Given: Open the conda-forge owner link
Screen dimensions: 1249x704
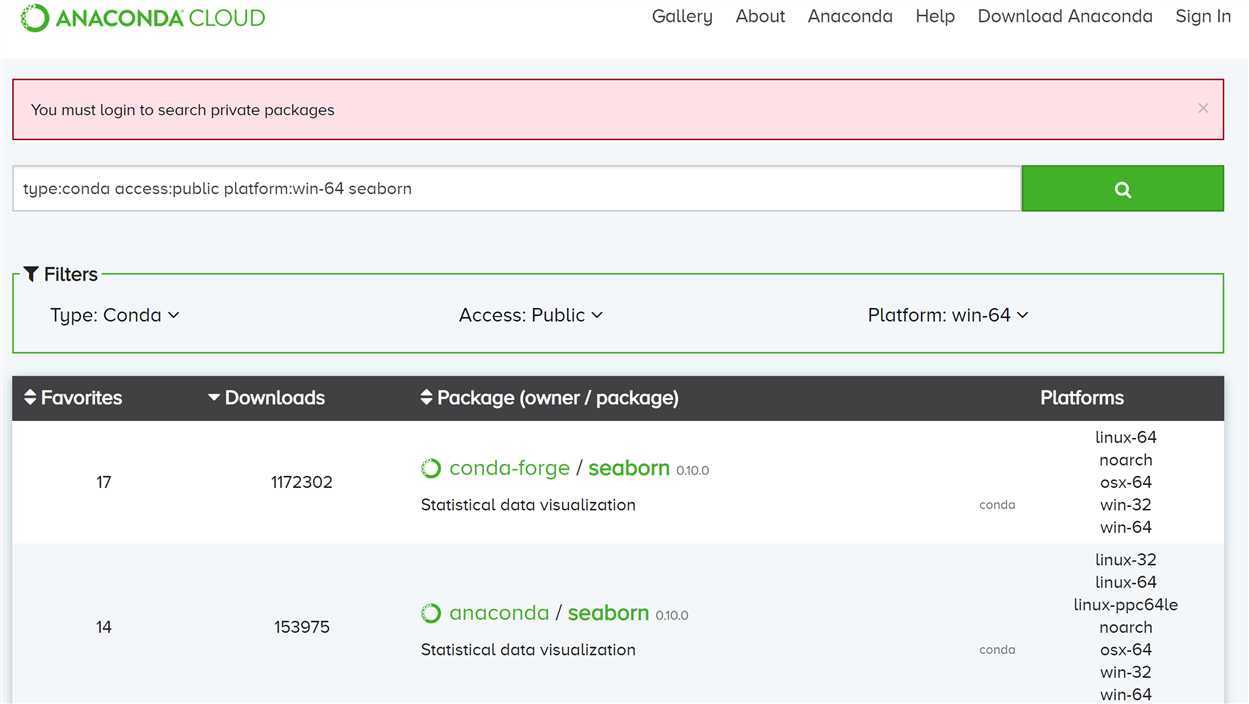Looking at the screenshot, I should click(x=509, y=468).
